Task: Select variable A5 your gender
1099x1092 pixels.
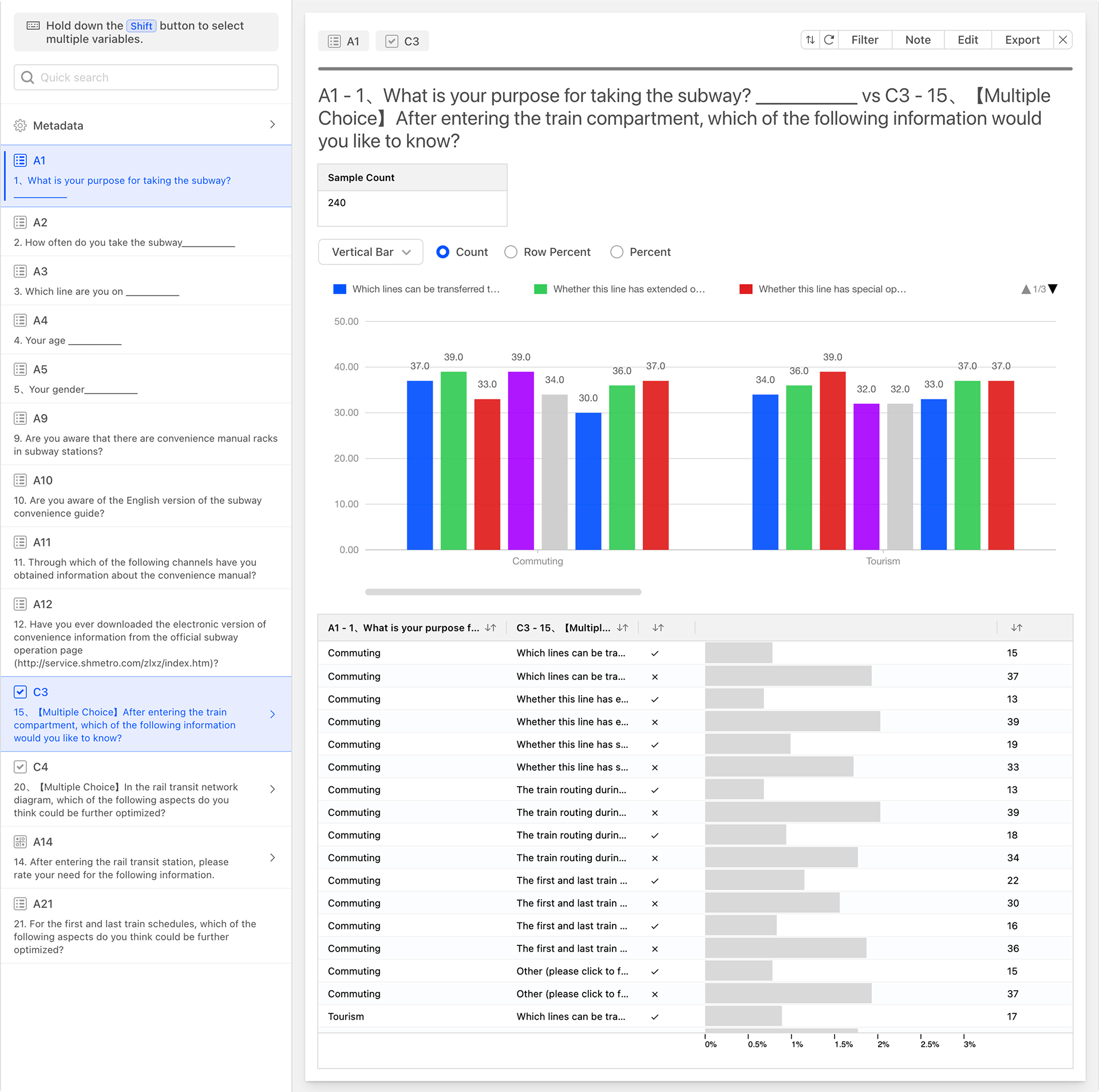Action: click(x=146, y=379)
